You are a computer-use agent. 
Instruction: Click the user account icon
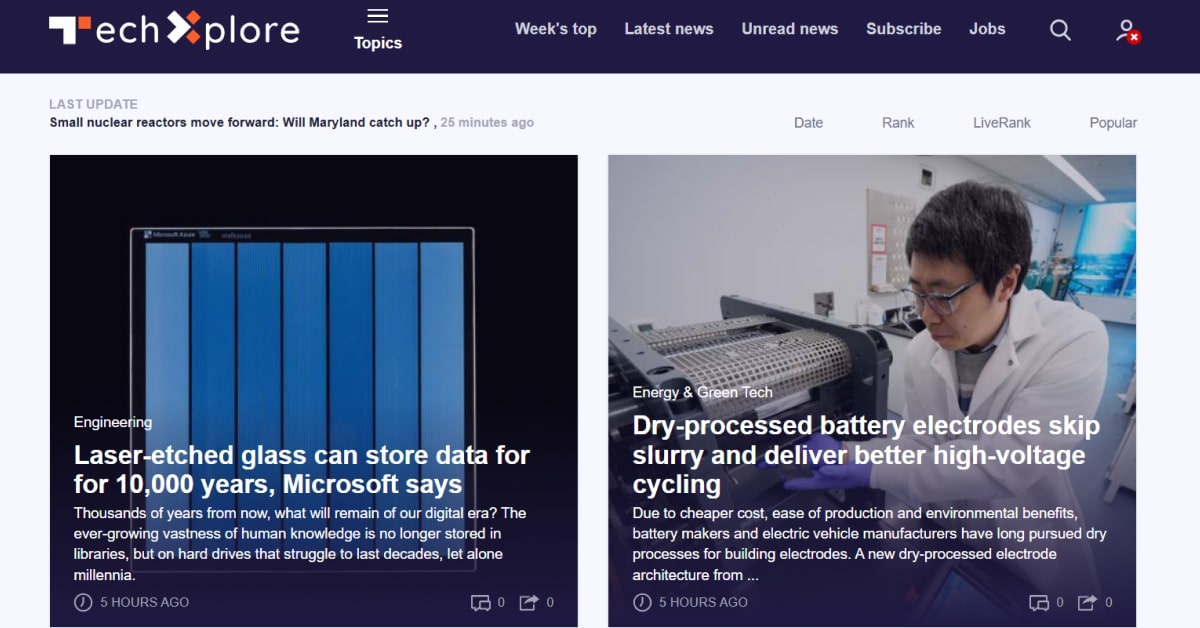click(1124, 30)
